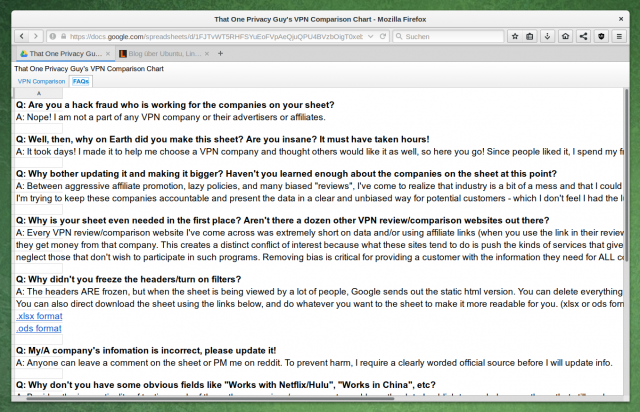Switch to the VPN Comparison sheet tab
The image size is (640, 412).
(x=41, y=81)
